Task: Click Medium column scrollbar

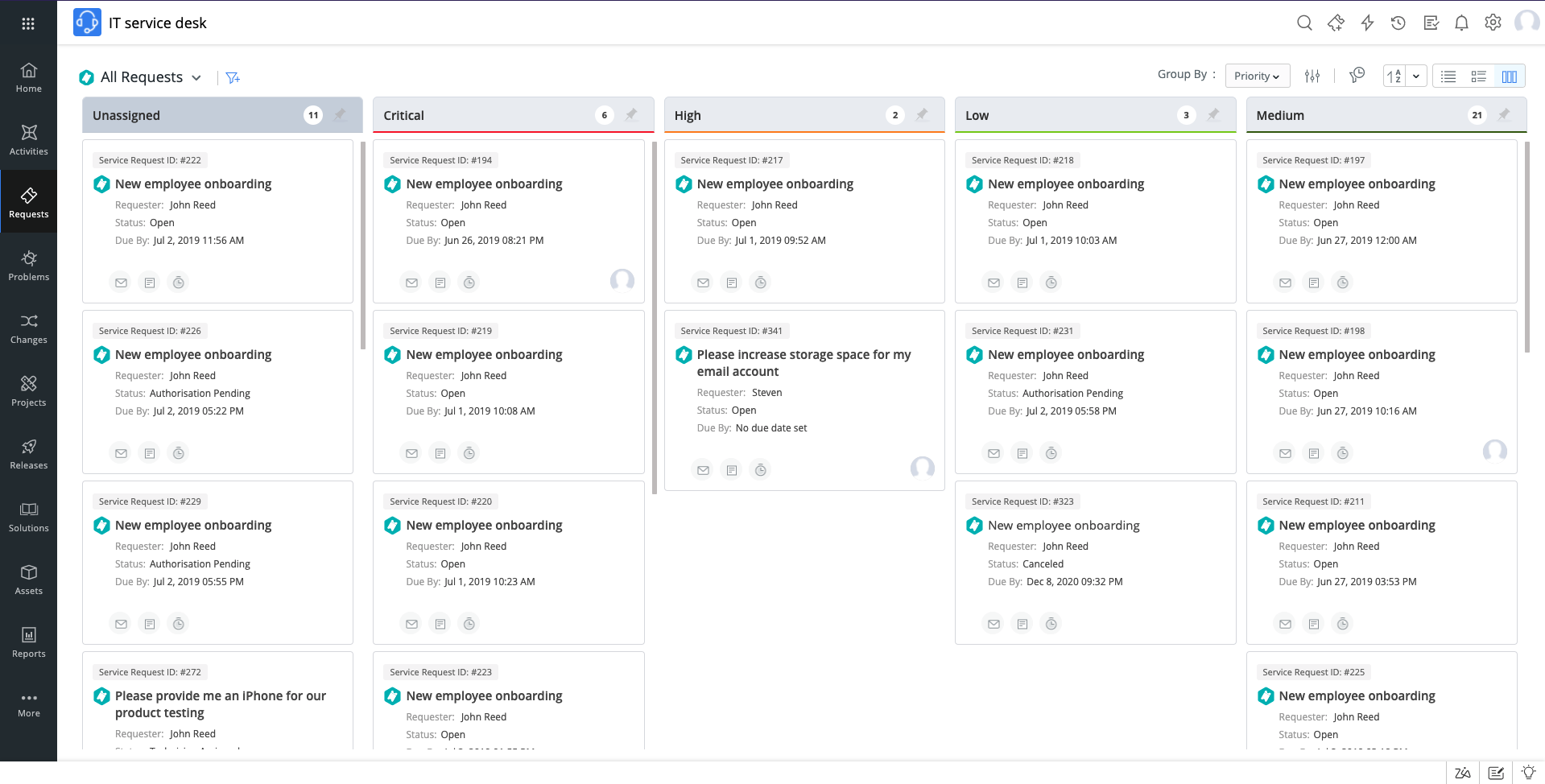Action: pyautogui.click(x=1527, y=247)
